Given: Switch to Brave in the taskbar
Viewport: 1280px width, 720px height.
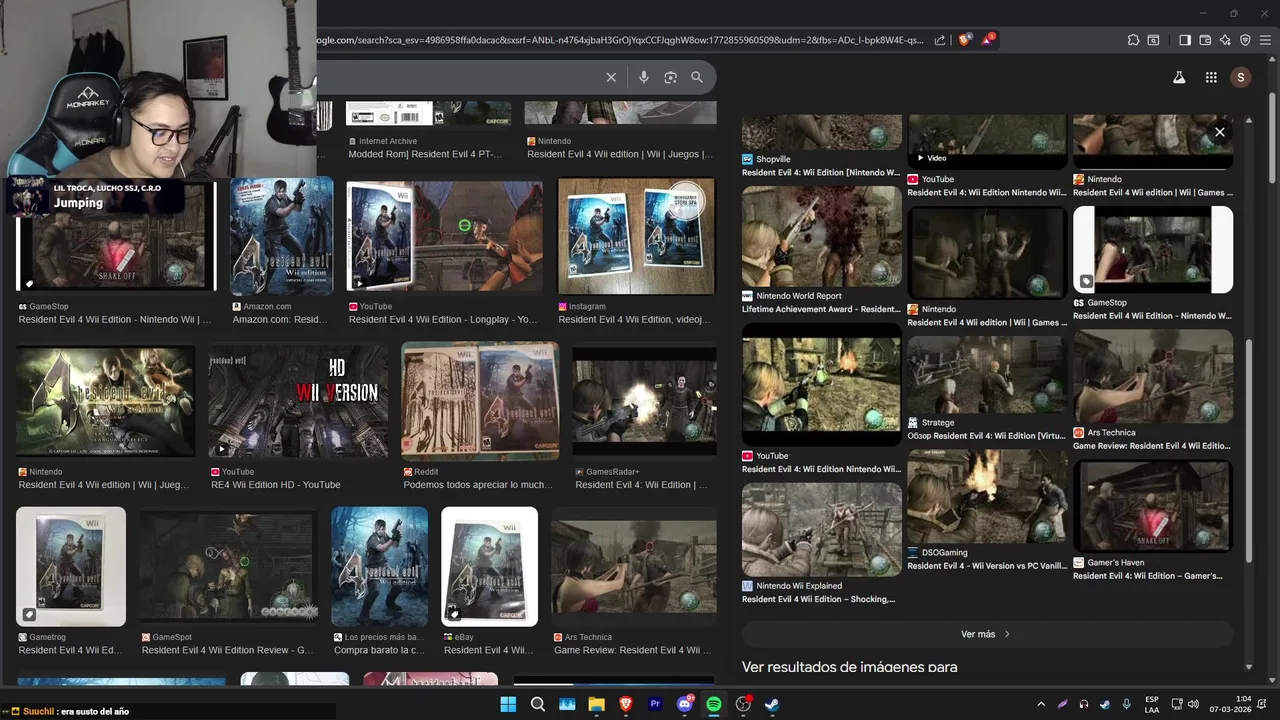Looking at the screenshot, I should [626, 704].
